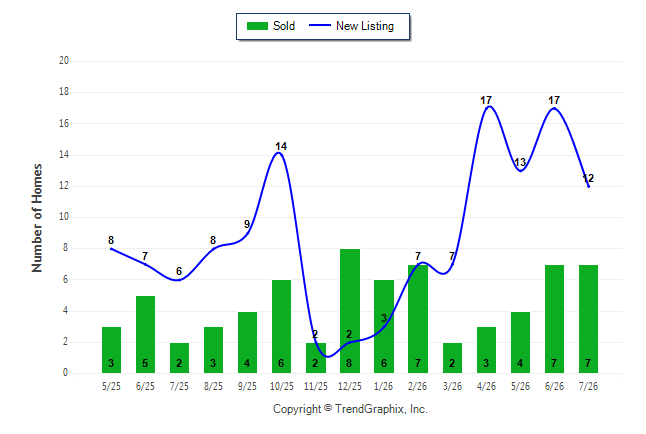Viewport: 646px width, 434px height.
Task: Select the Sold legend label
Action: point(284,26)
